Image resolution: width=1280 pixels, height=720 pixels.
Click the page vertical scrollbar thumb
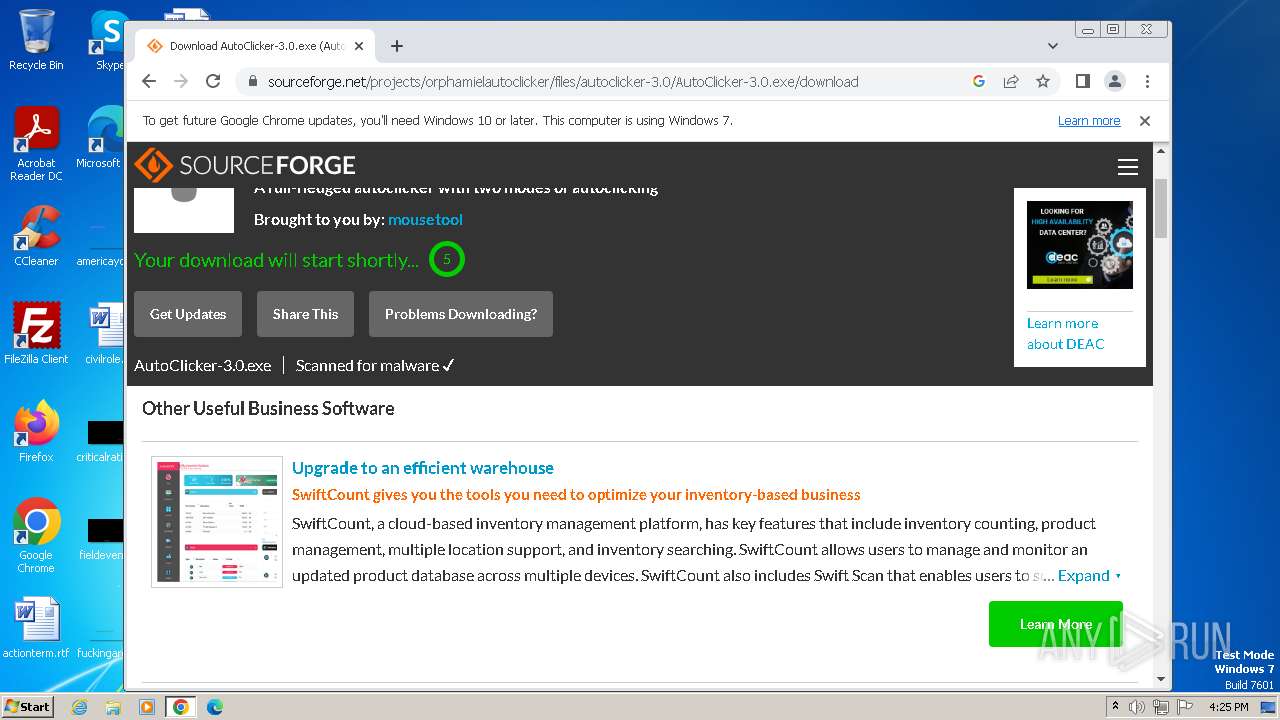pos(1161,207)
